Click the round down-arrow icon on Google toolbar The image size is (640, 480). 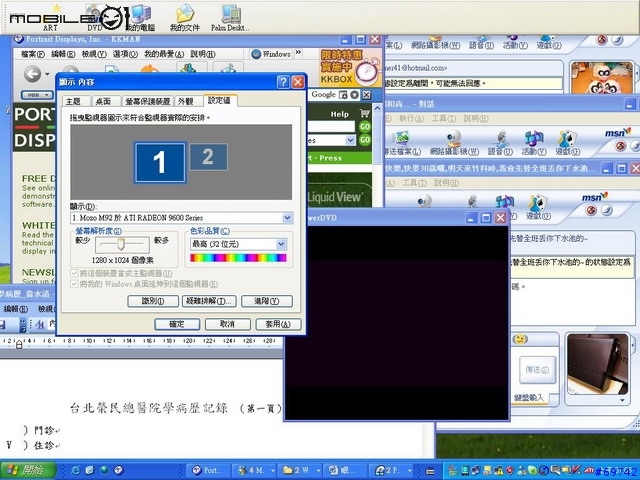[355, 95]
